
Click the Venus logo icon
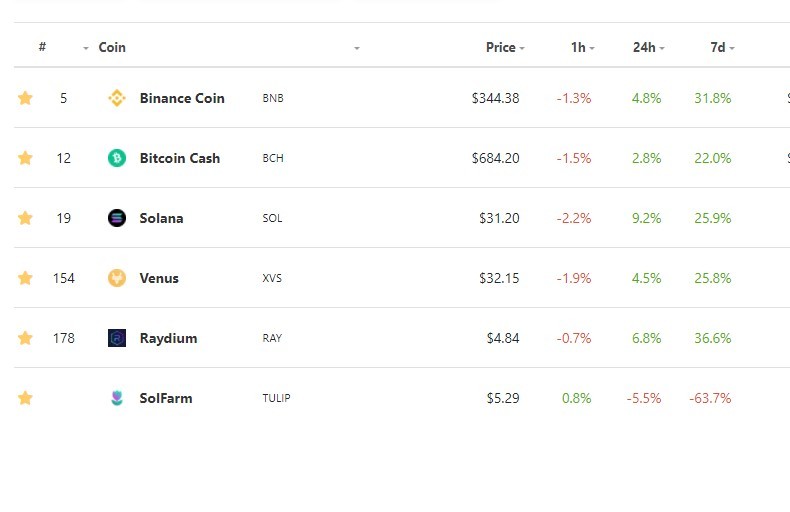[x=117, y=278]
